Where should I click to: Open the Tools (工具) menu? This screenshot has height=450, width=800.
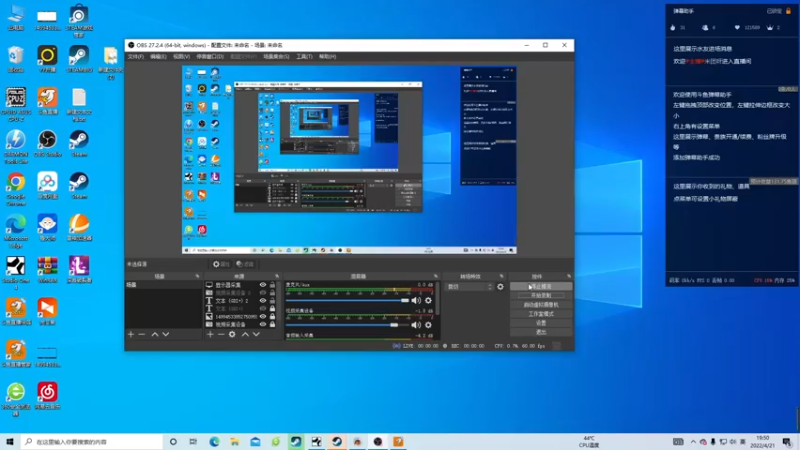pos(304,57)
